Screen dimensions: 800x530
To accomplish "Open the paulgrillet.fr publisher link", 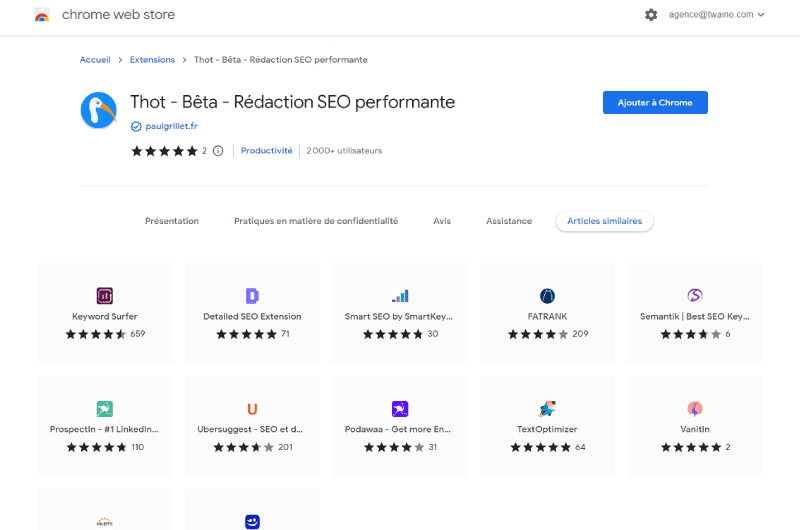I will coord(171,126).
